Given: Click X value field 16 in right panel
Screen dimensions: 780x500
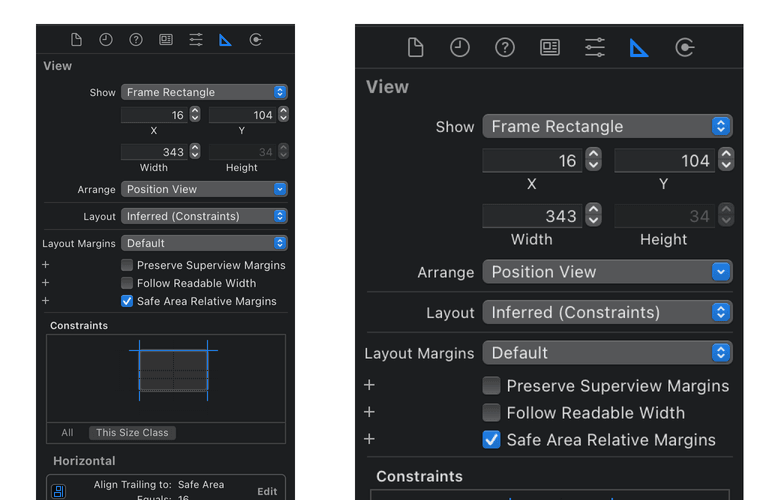Looking at the screenshot, I should pos(532,161).
